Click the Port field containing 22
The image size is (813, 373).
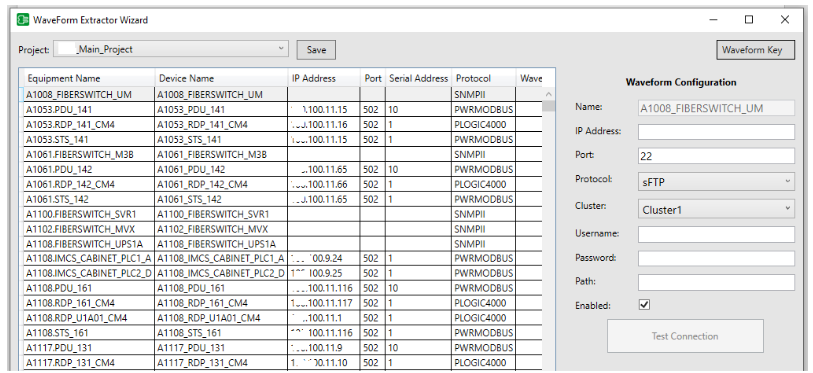(x=716, y=156)
